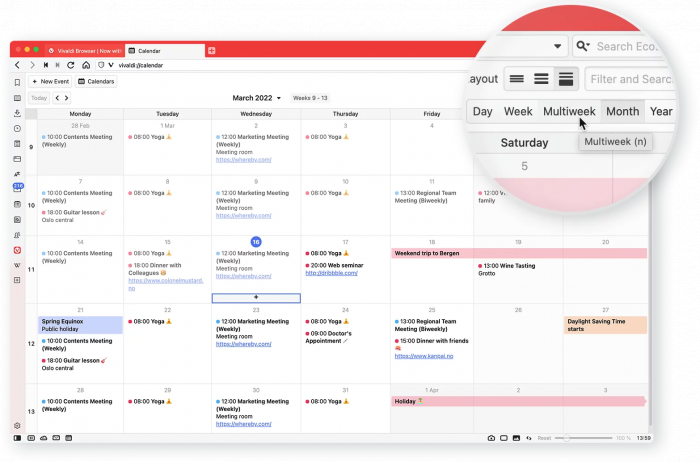Go to next period arrow
The height and width of the screenshot is (462, 700).
click(x=67, y=98)
